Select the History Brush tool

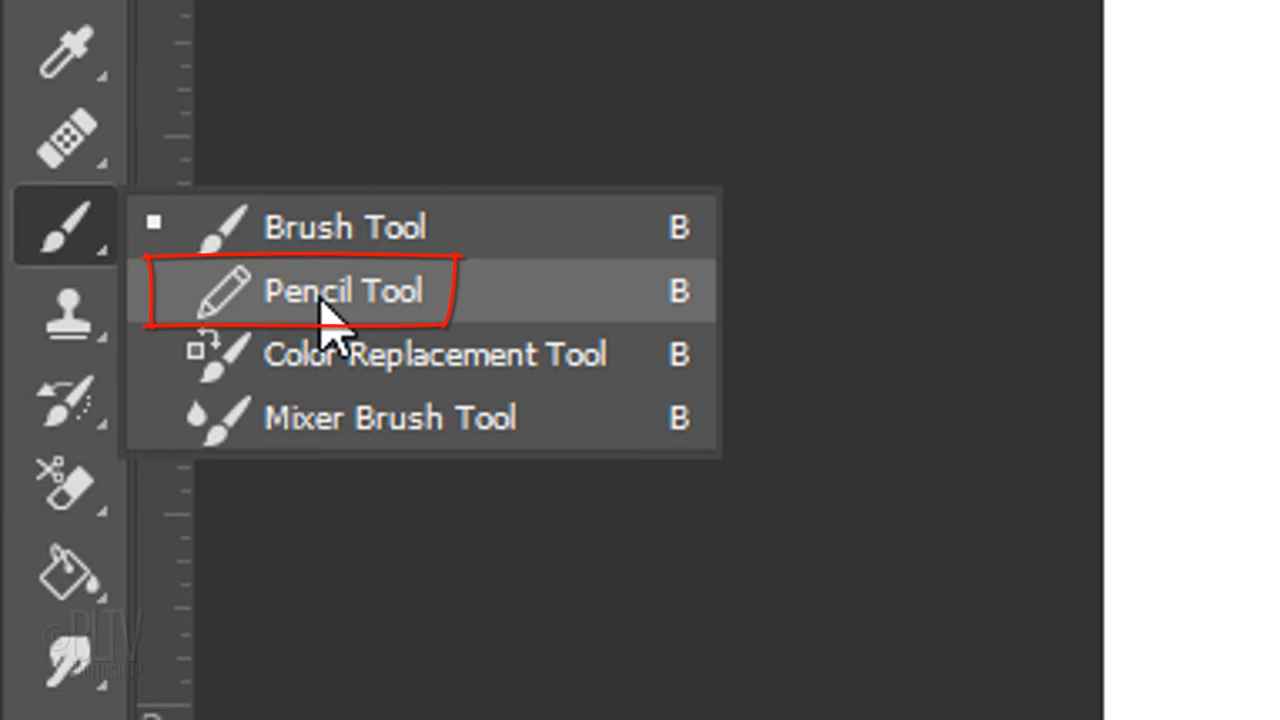(x=66, y=400)
